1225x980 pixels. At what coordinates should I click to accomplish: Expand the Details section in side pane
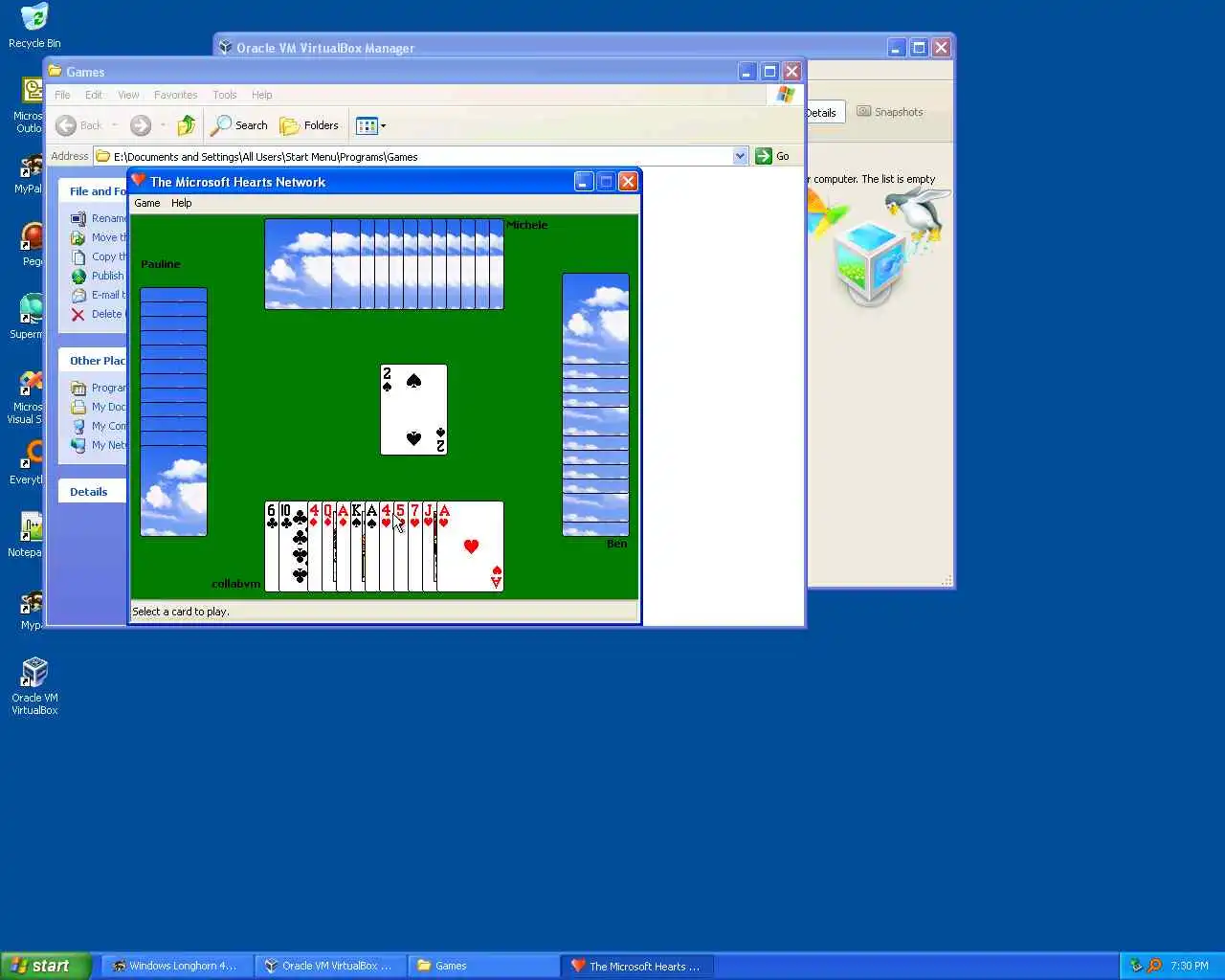93,491
